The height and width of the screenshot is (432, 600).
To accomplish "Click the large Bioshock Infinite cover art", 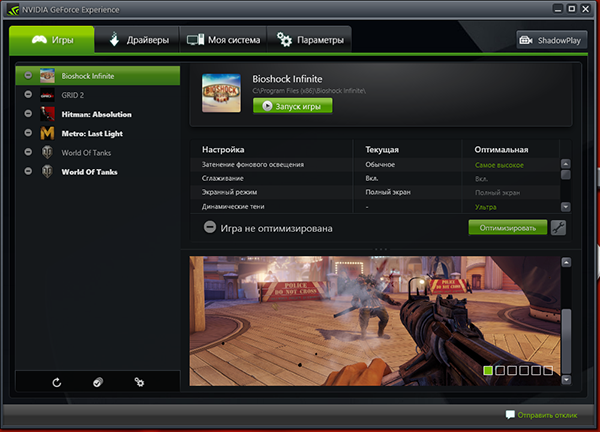I will point(221,93).
